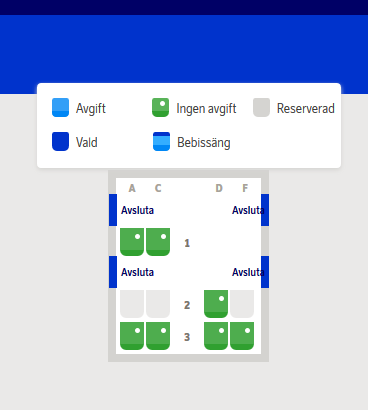
Task: Pick green seat 3C
Action: click(158, 336)
